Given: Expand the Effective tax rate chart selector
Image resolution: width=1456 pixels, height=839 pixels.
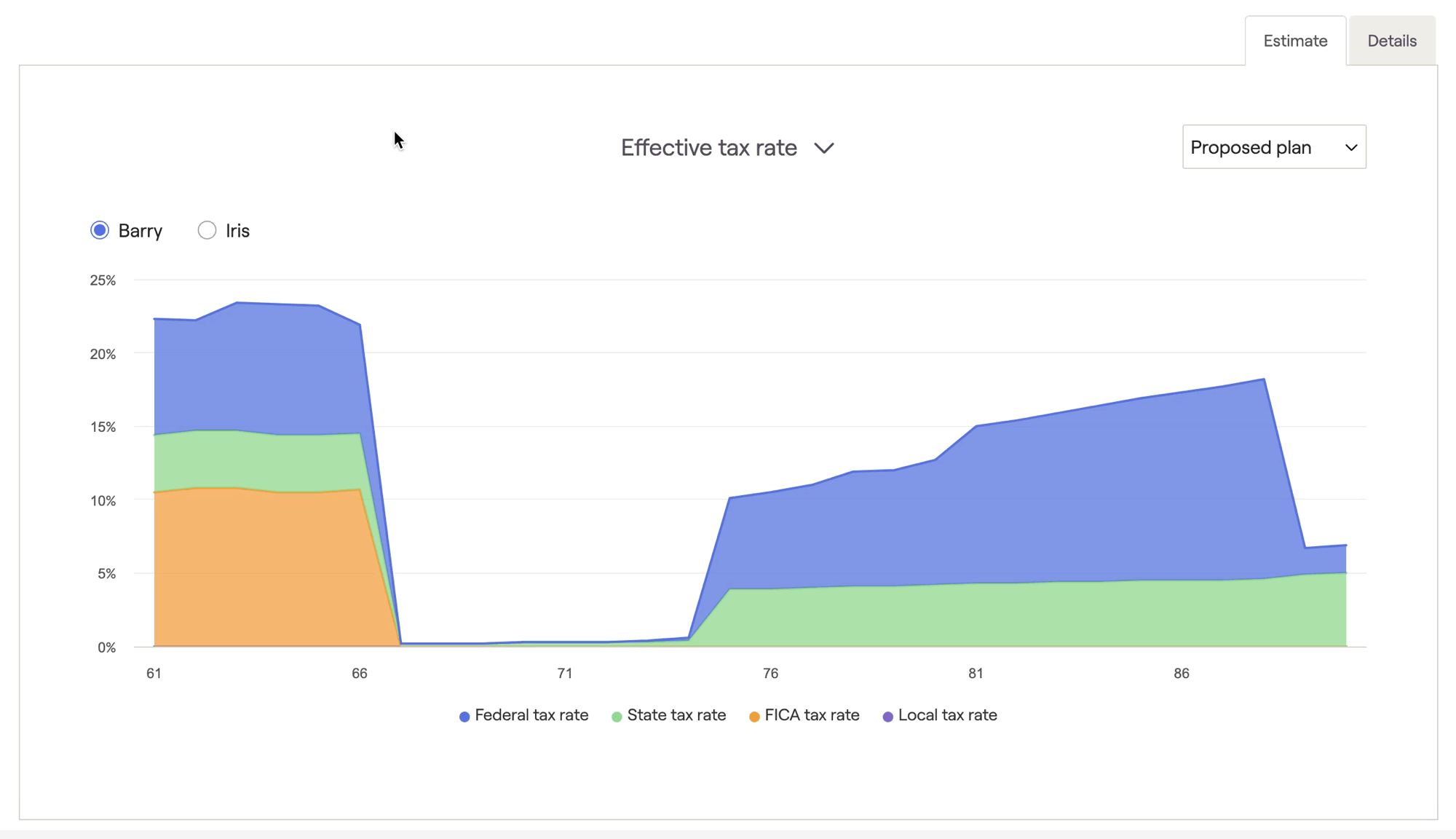Looking at the screenshot, I should (x=708, y=148).
